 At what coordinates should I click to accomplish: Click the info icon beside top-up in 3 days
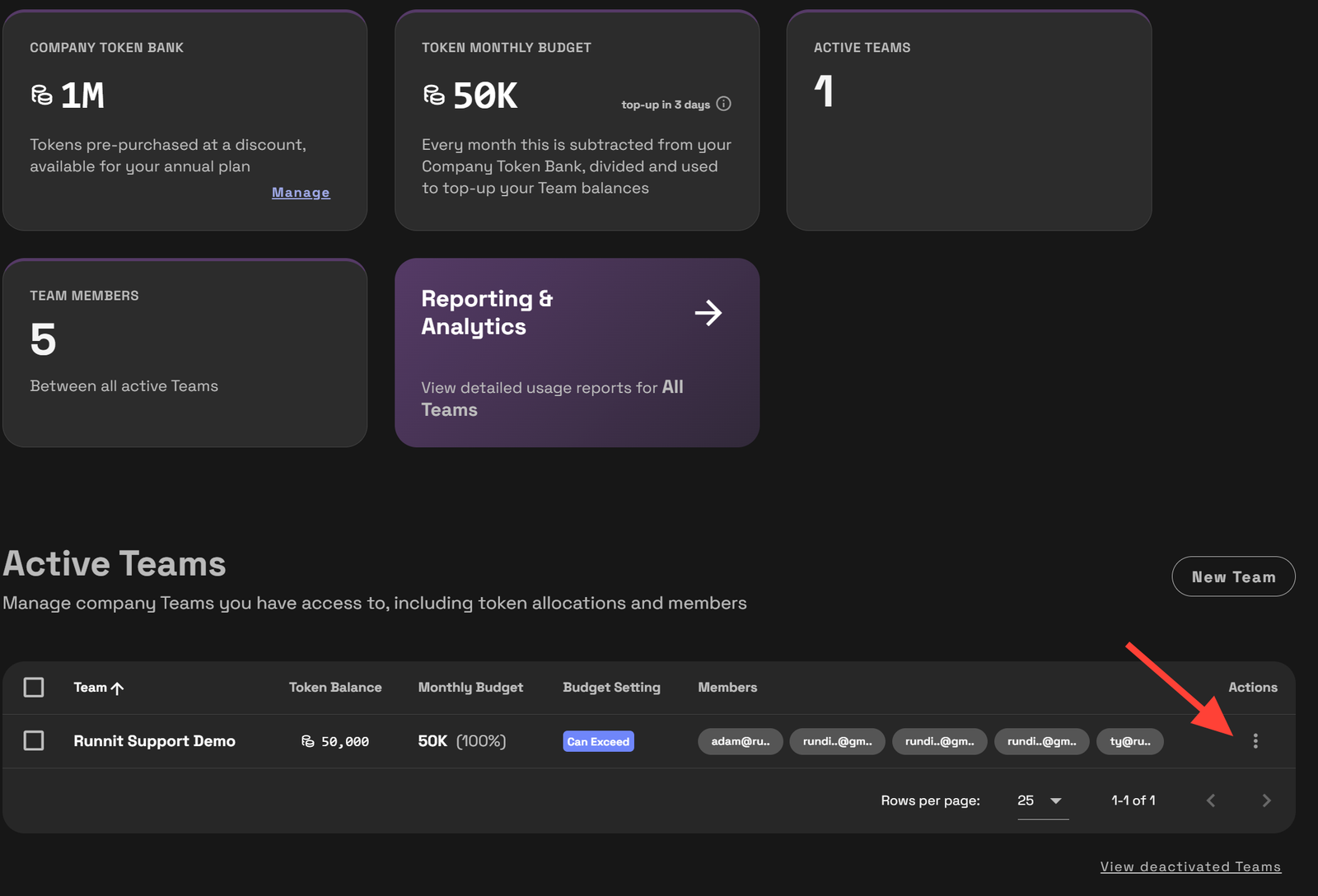[x=723, y=104]
